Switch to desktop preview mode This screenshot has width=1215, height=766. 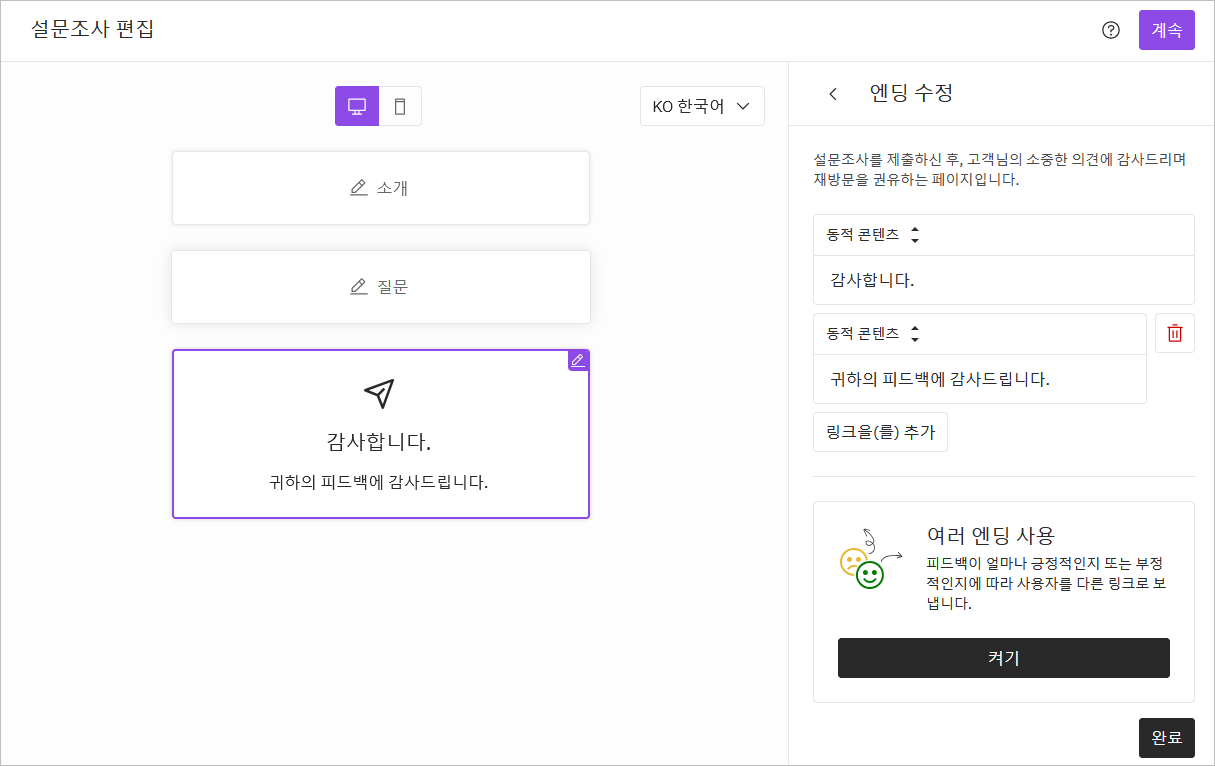click(x=357, y=106)
